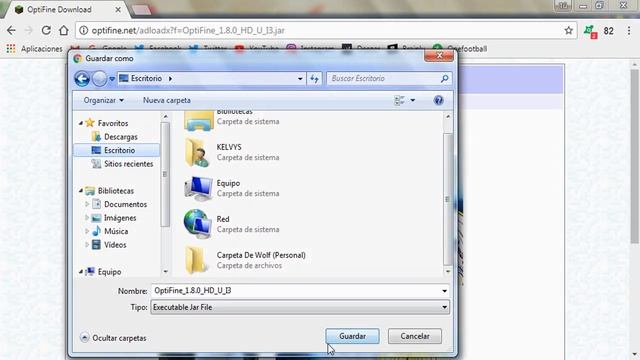The width and height of the screenshot is (640, 360).
Task: Click the site info icon in address bar
Action: click(83, 31)
